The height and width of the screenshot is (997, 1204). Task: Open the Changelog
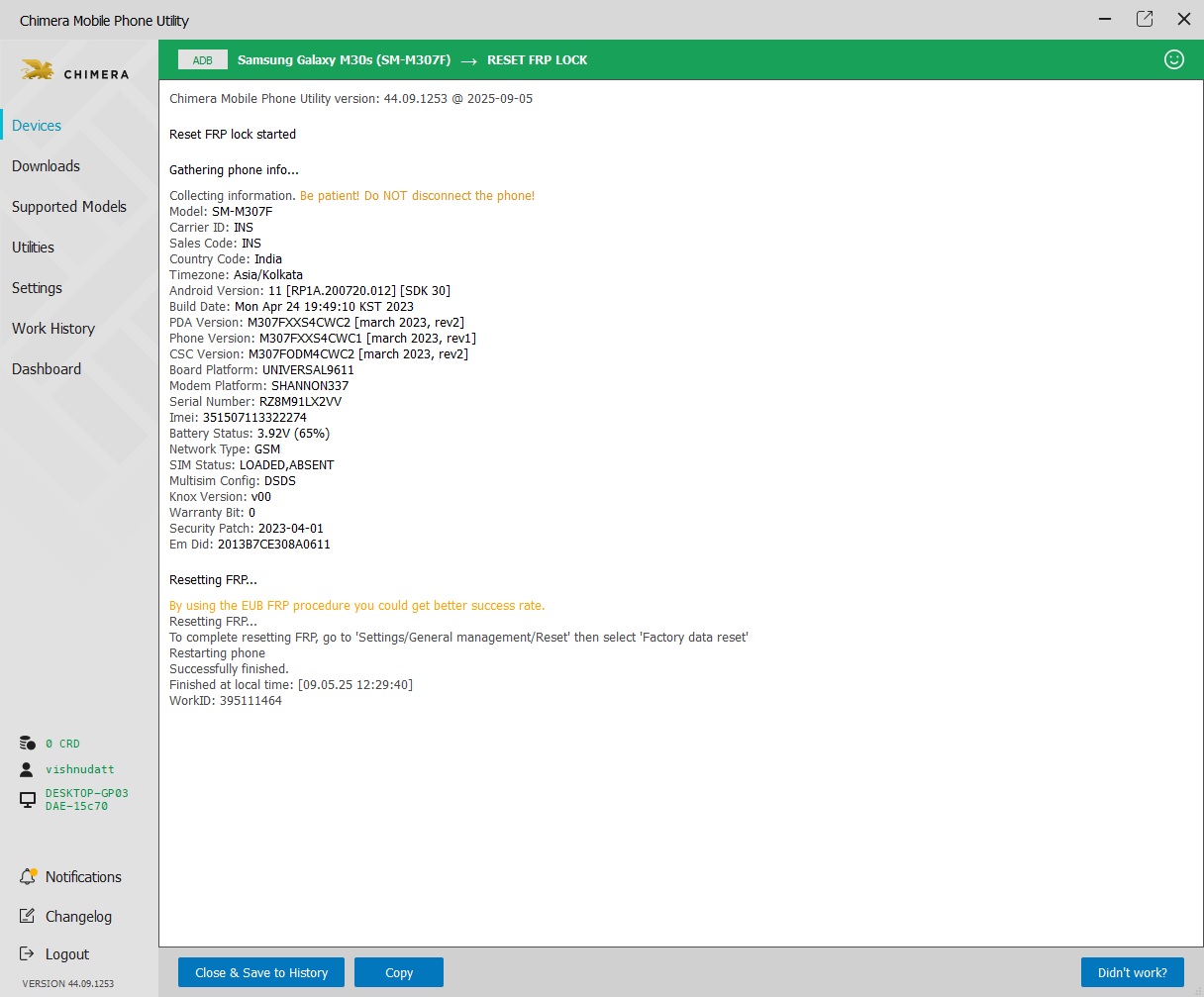coord(78,917)
